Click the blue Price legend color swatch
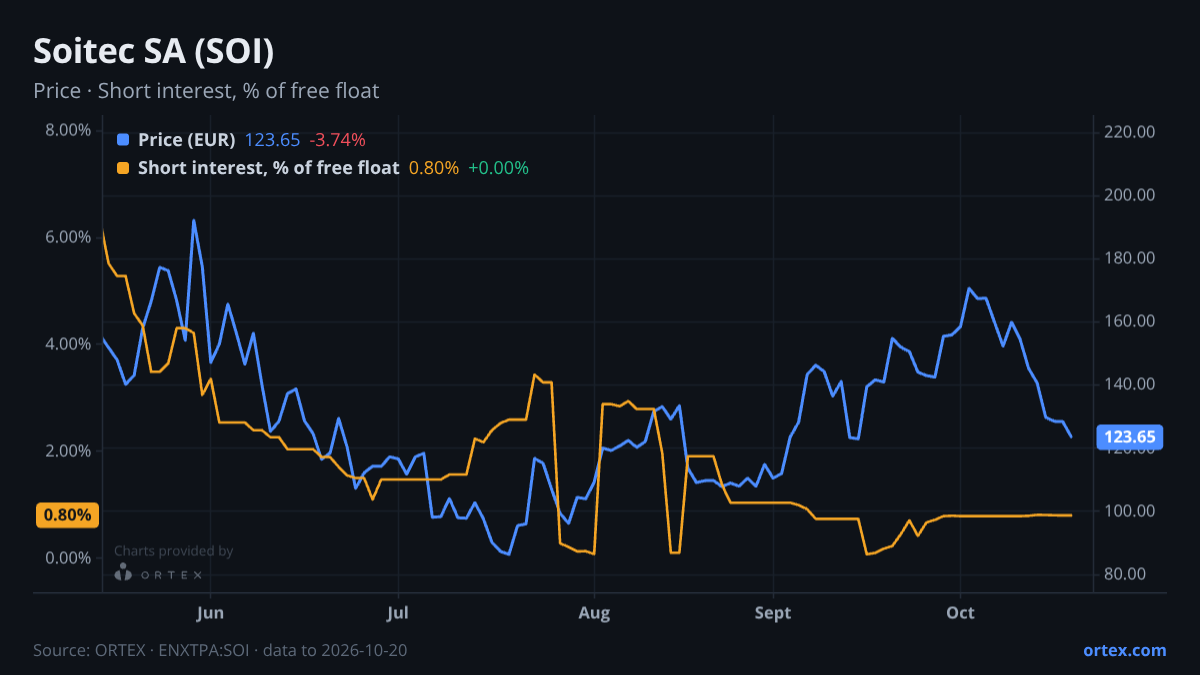The image size is (1200, 675). [123, 140]
